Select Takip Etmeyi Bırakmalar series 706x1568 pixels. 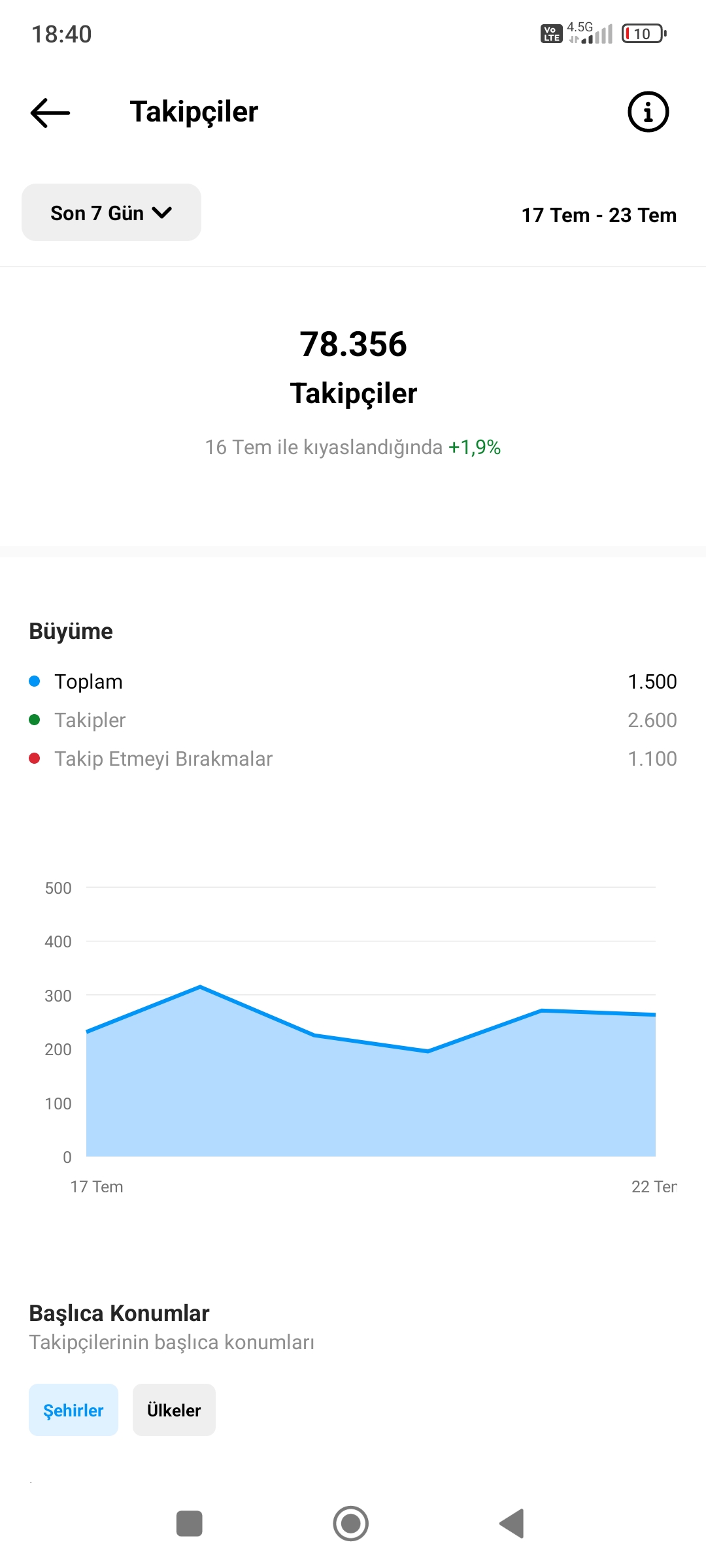point(353,759)
